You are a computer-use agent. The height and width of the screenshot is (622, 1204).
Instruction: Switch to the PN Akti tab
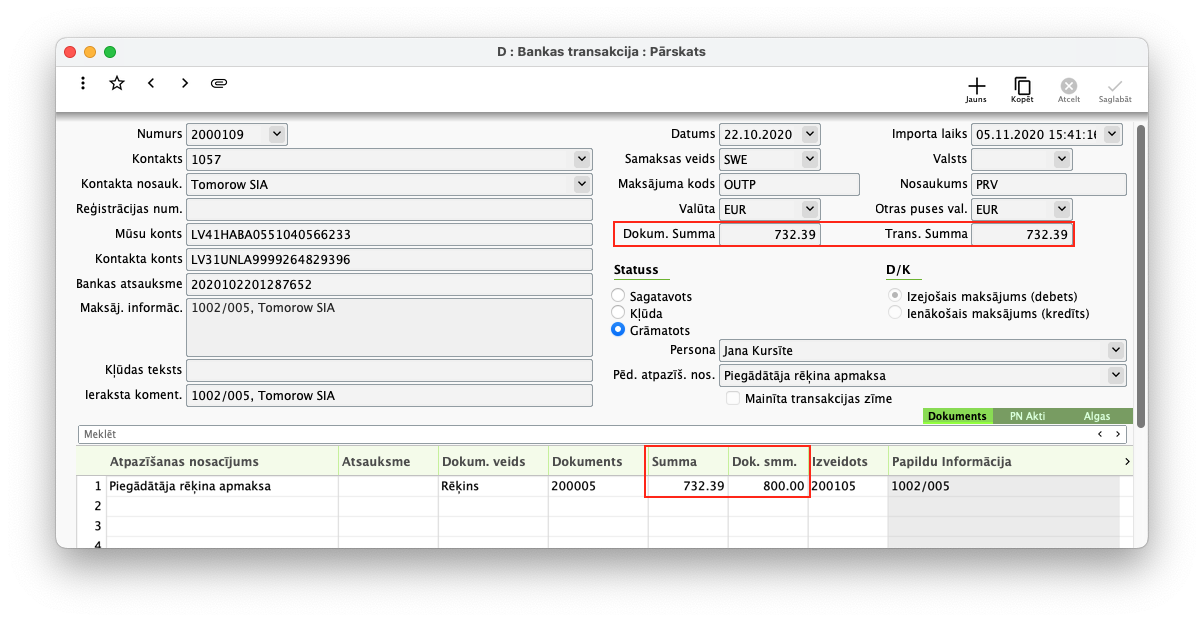(x=1027, y=416)
